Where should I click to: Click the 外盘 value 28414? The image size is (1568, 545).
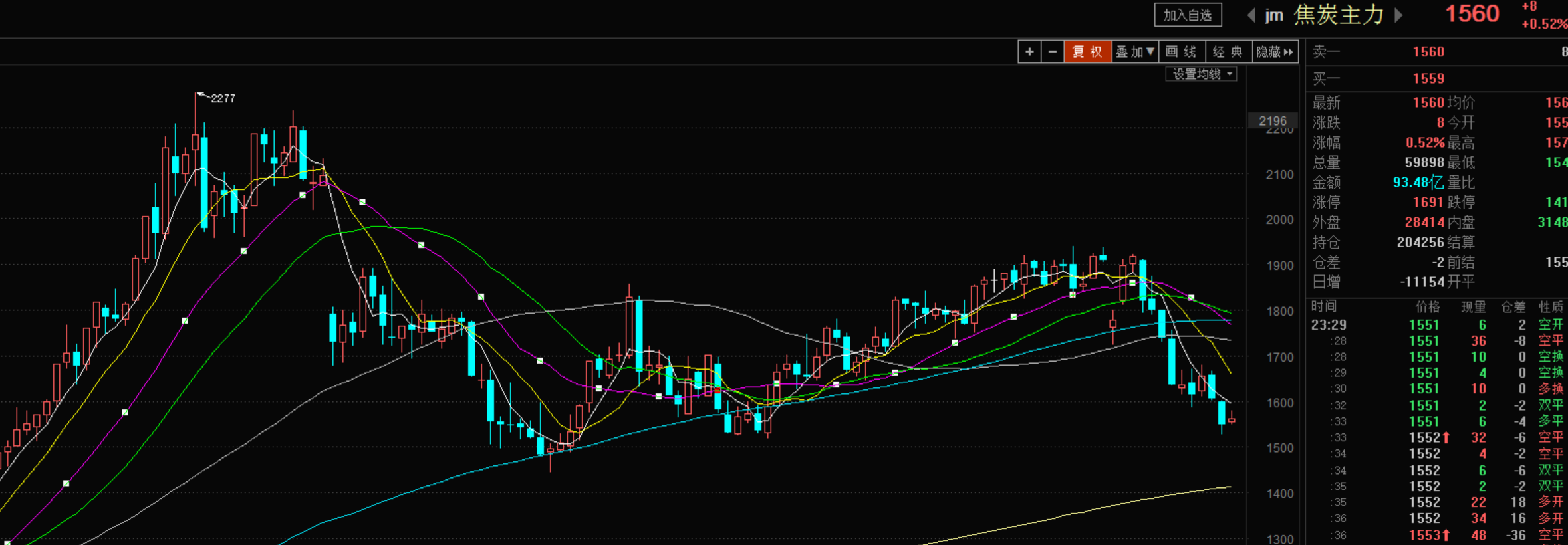[1424, 223]
